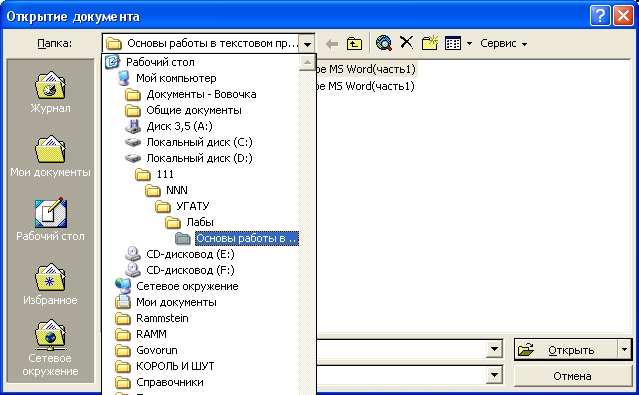Open Избранное in the places bar
This screenshot has width=639, height=395.
50,284
